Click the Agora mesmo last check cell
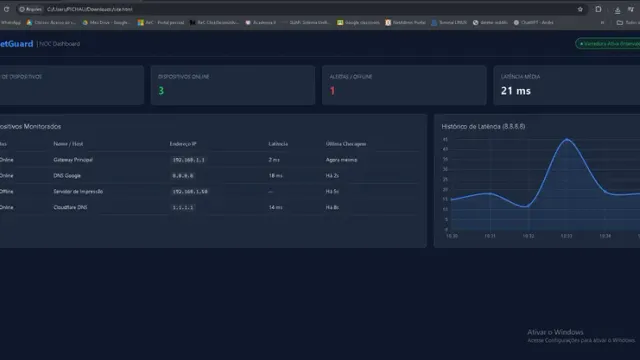The height and width of the screenshot is (360, 640). point(341,160)
